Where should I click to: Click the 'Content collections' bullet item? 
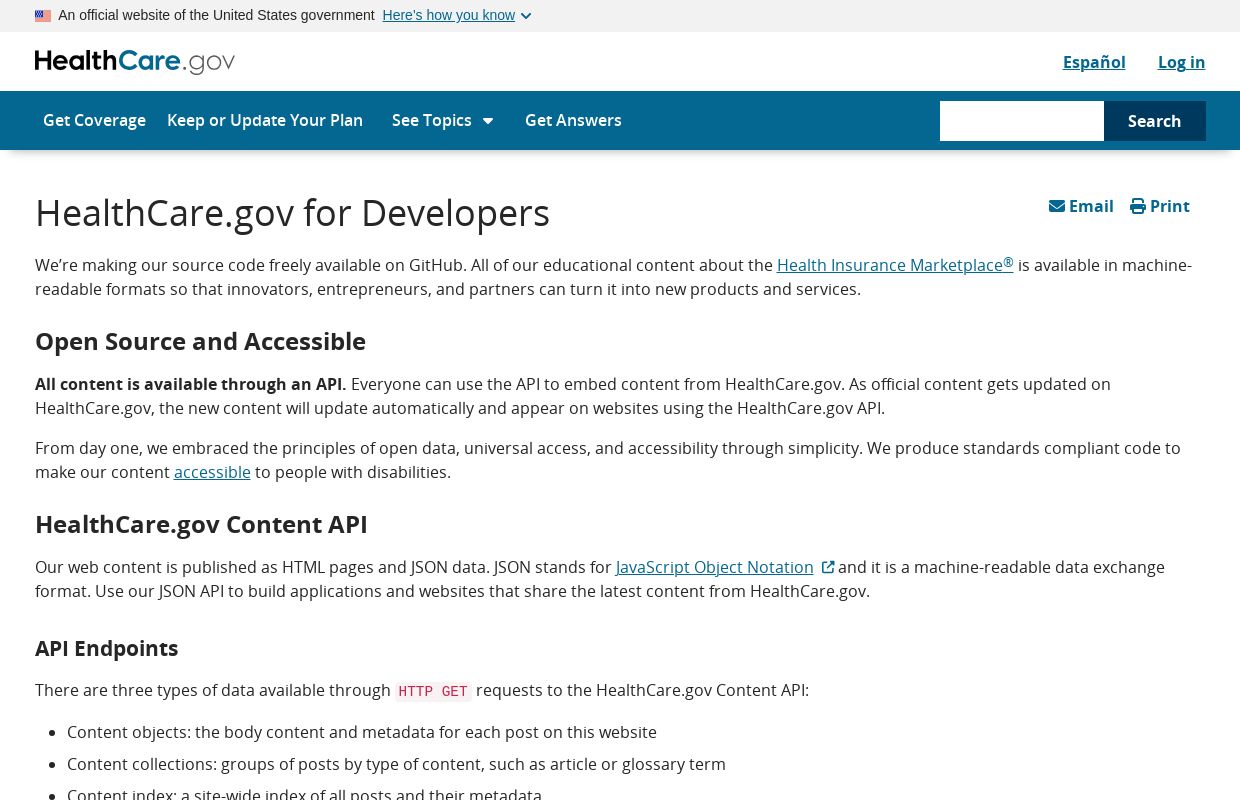pos(396,764)
